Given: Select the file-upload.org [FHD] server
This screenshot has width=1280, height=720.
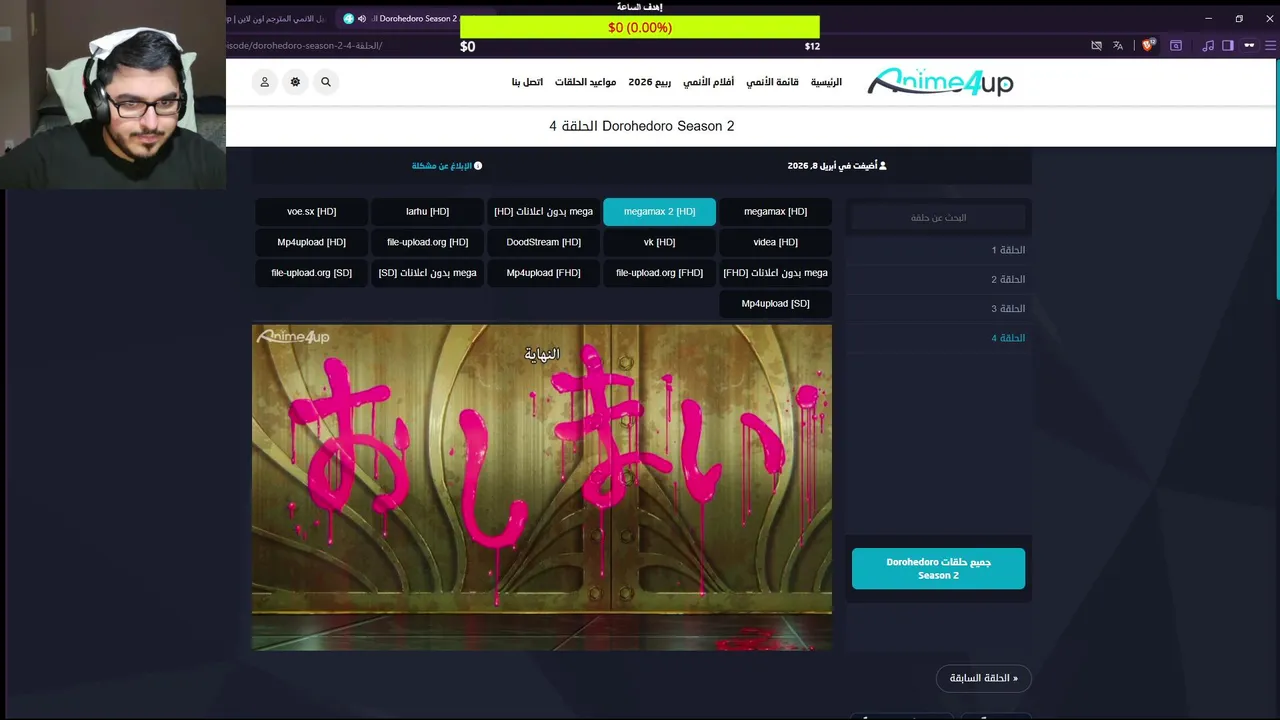Looking at the screenshot, I should (x=659, y=273).
